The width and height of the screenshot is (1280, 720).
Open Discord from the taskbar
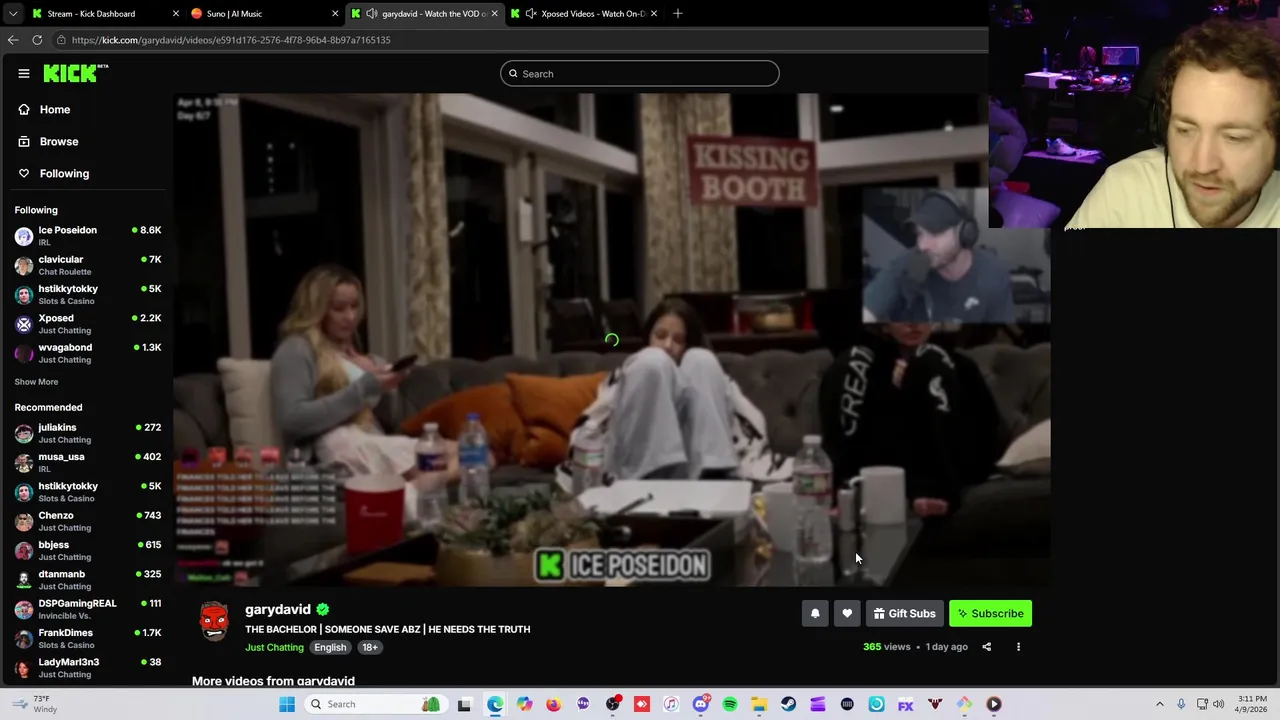click(x=701, y=704)
